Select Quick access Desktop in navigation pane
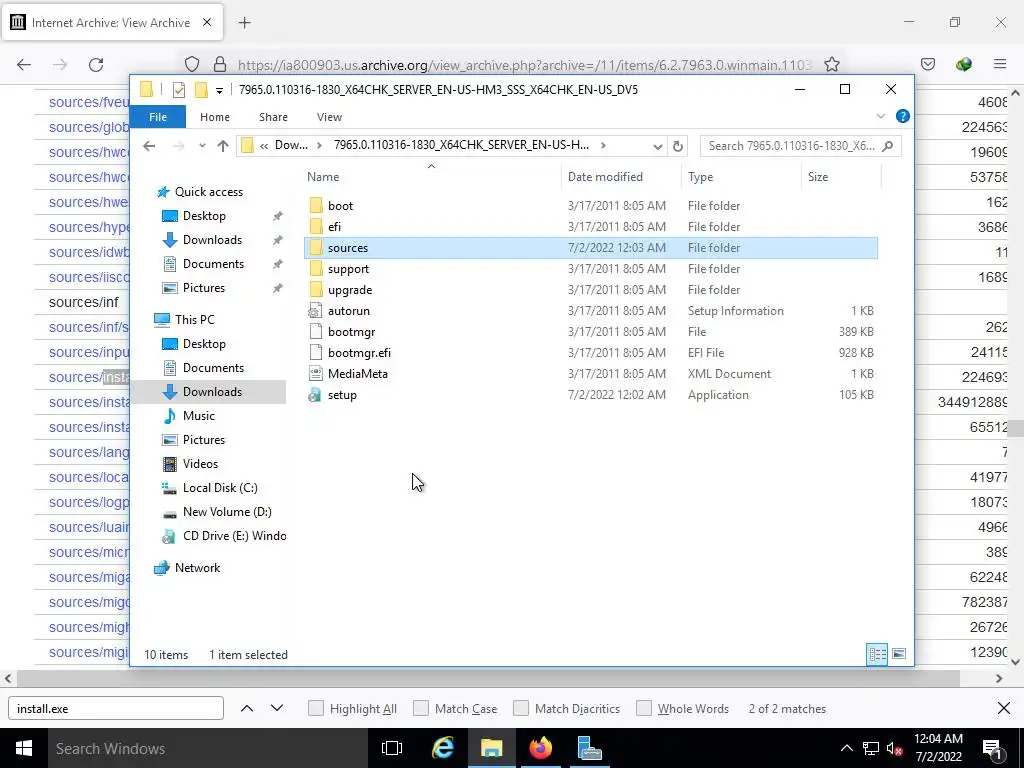The image size is (1024, 768). click(204, 216)
